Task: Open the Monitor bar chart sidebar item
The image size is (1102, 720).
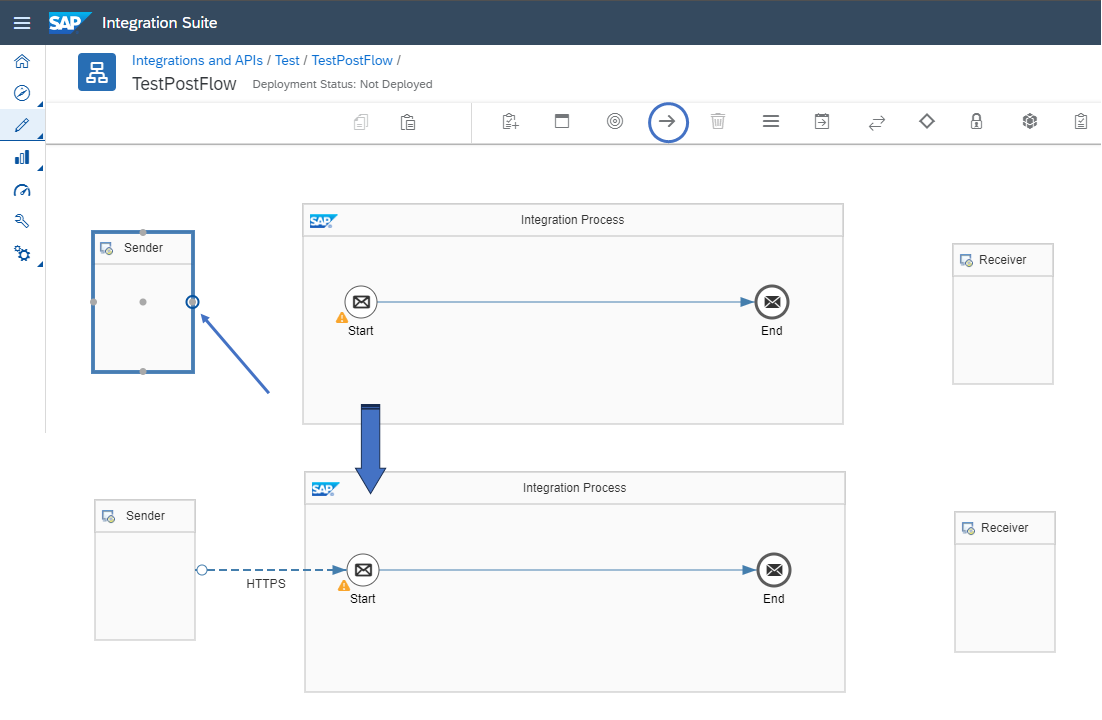Action: pyautogui.click(x=22, y=158)
